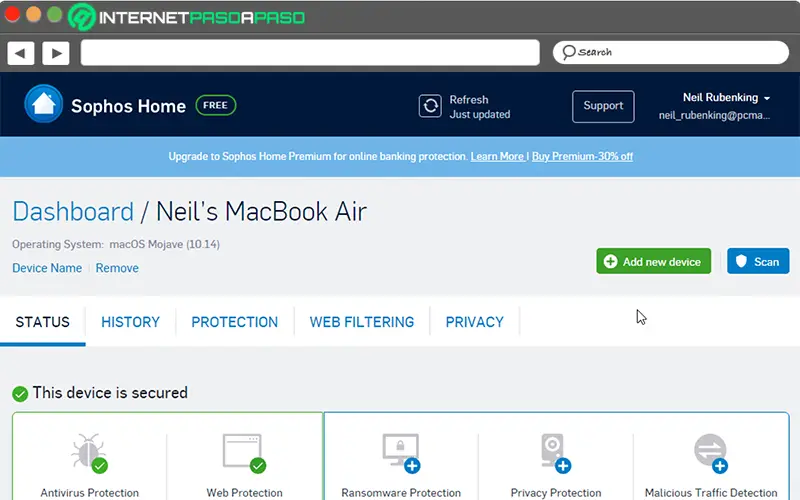The height and width of the screenshot is (500, 800).
Task: Click the Ransomware Protection monitor icon
Action: click(x=400, y=452)
